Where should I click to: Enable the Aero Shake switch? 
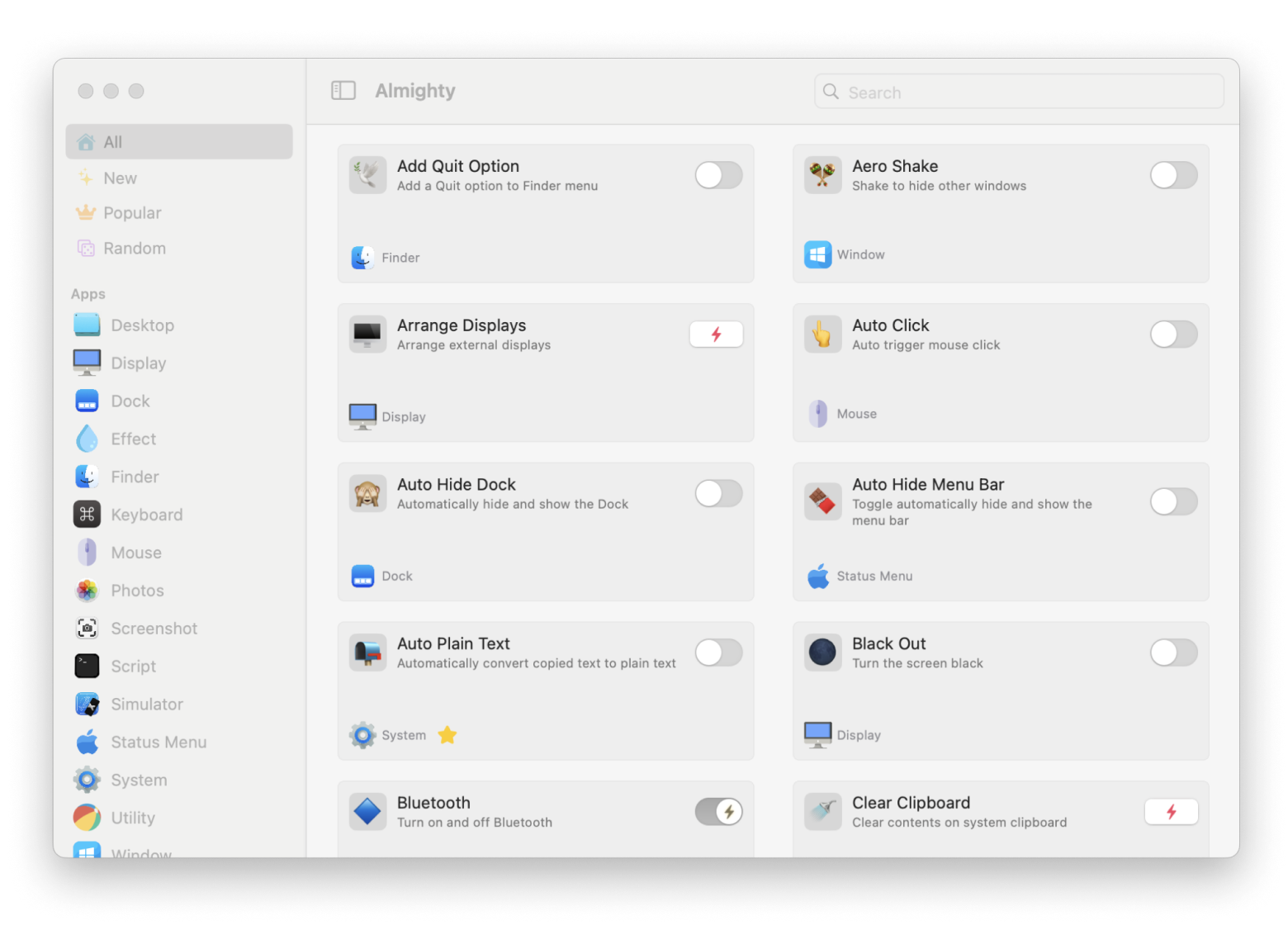(x=1173, y=175)
